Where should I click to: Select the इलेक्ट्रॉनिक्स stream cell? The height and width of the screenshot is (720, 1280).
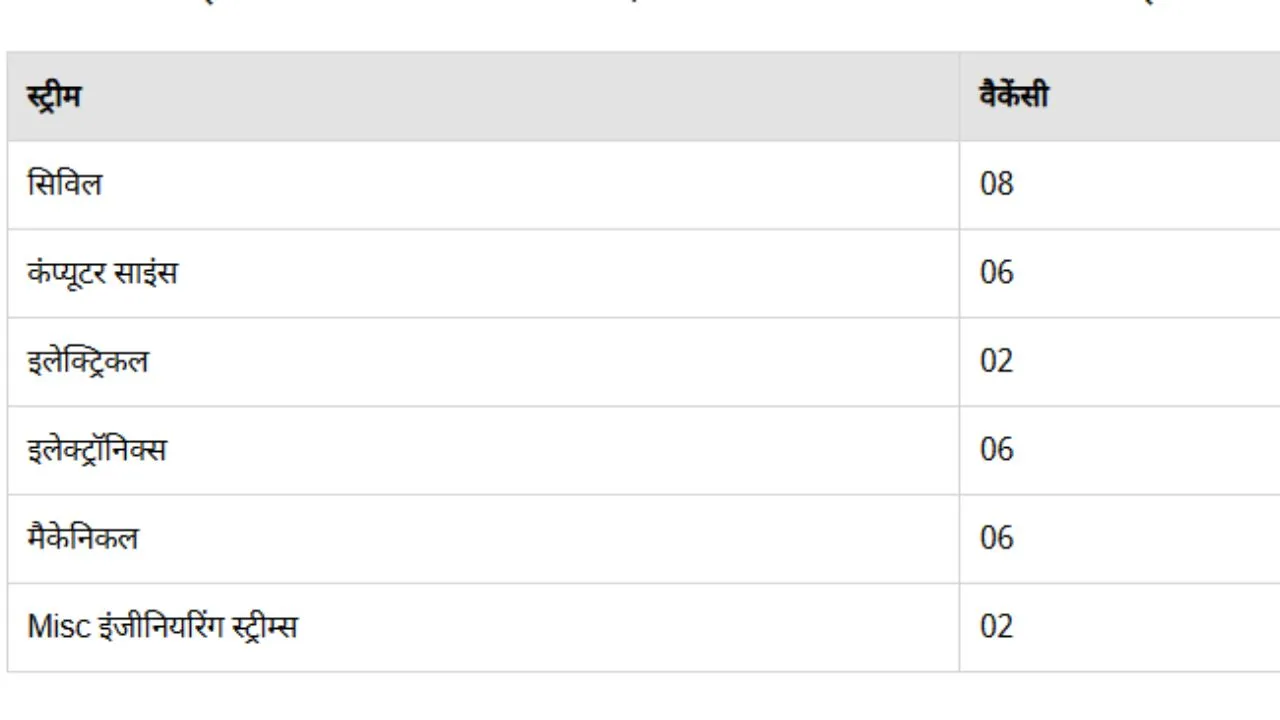(483, 450)
